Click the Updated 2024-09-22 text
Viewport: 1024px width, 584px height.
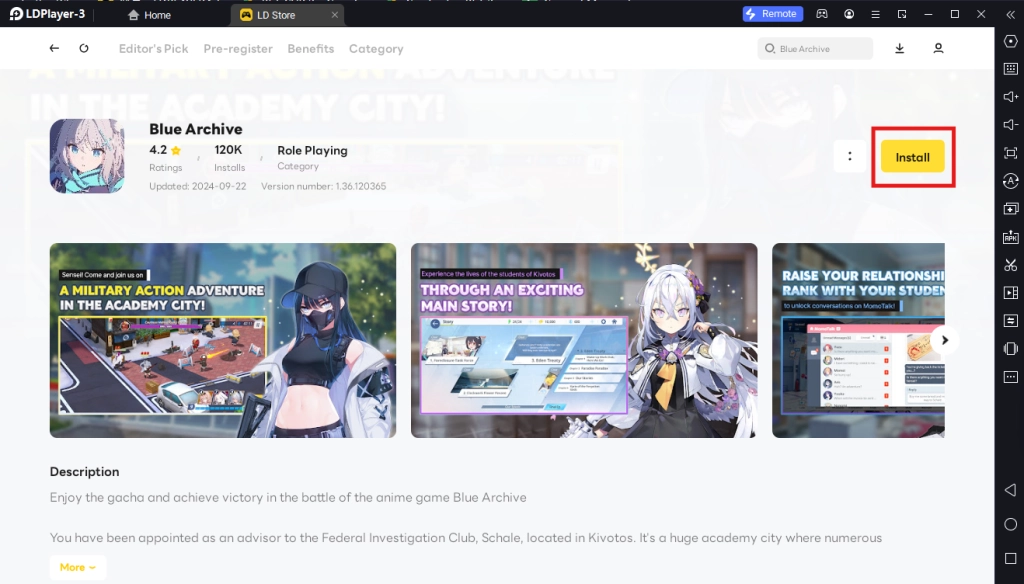[x=197, y=186]
